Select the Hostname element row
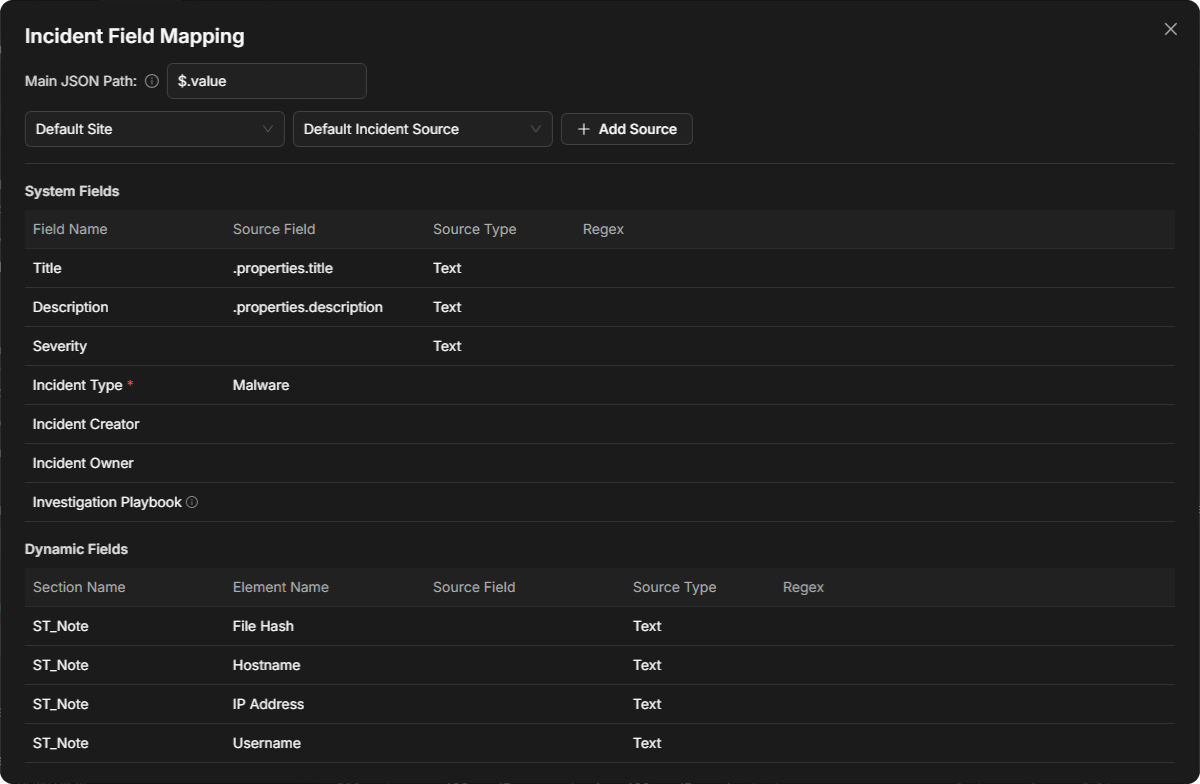The width and height of the screenshot is (1200, 784). pos(600,665)
